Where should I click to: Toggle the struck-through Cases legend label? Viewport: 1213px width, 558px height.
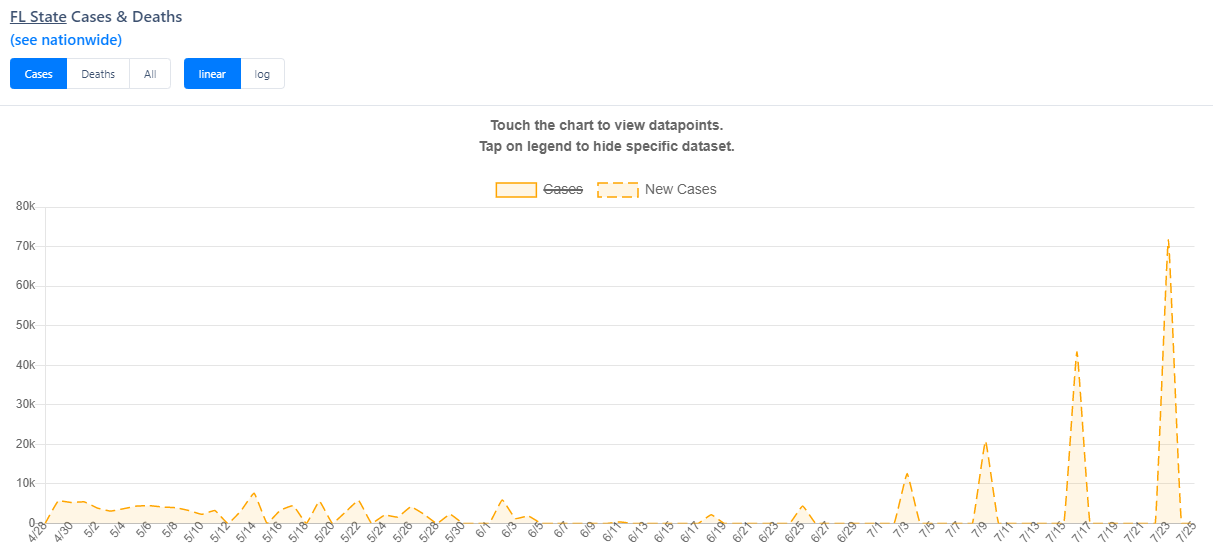[563, 189]
